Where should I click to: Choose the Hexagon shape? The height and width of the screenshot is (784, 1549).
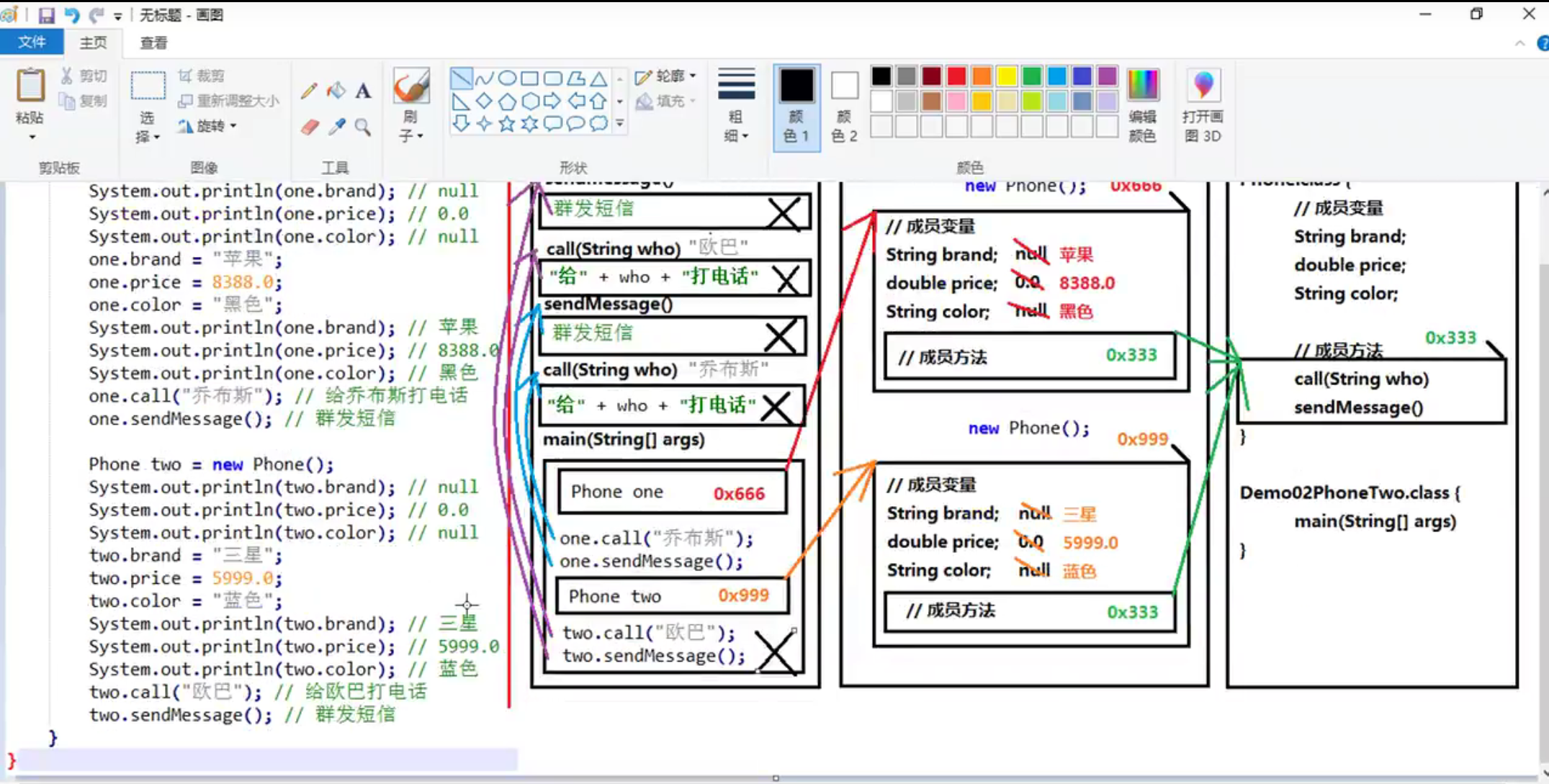pyautogui.click(x=530, y=101)
